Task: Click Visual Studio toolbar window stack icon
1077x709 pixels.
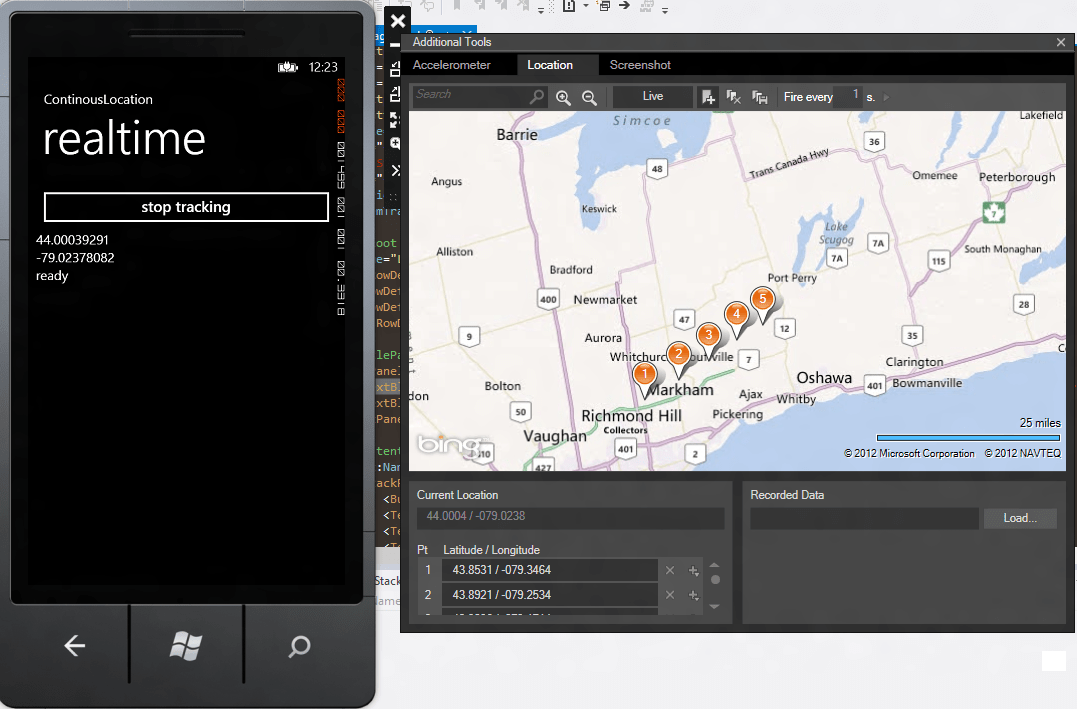Action: pyautogui.click(x=604, y=5)
